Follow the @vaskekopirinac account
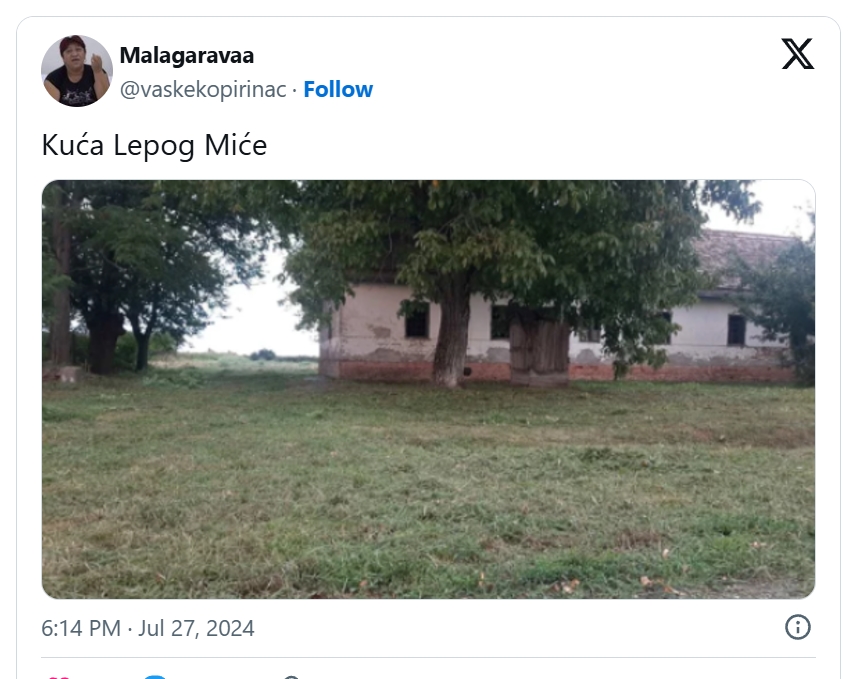This screenshot has width=848, height=679. click(338, 89)
